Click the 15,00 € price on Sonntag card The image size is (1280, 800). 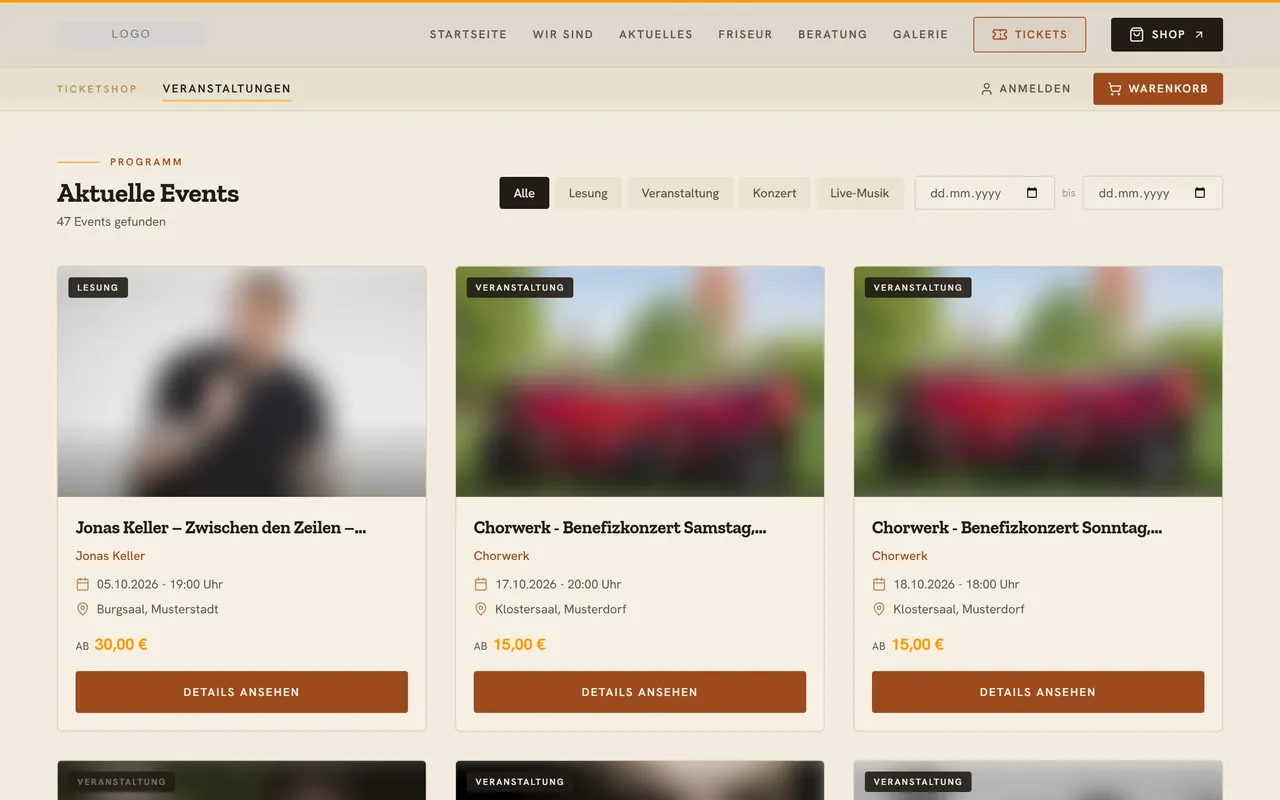(x=917, y=645)
